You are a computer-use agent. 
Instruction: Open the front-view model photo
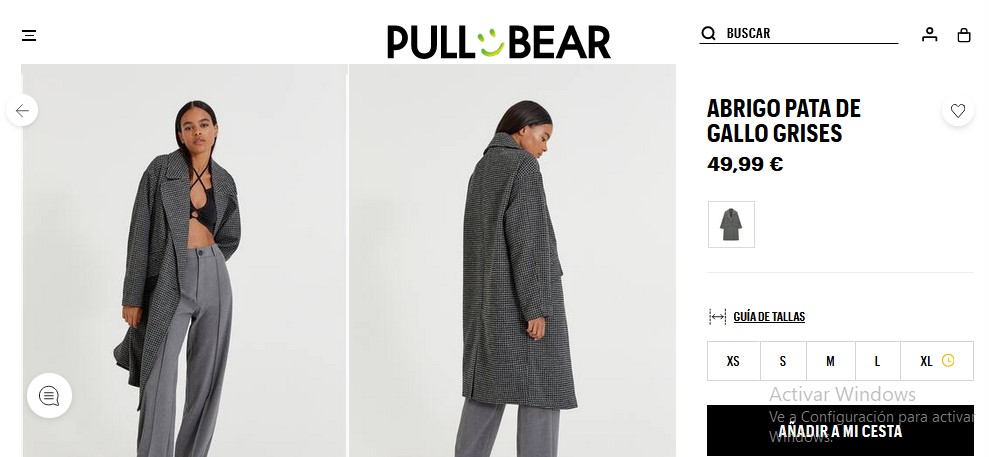point(184,260)
